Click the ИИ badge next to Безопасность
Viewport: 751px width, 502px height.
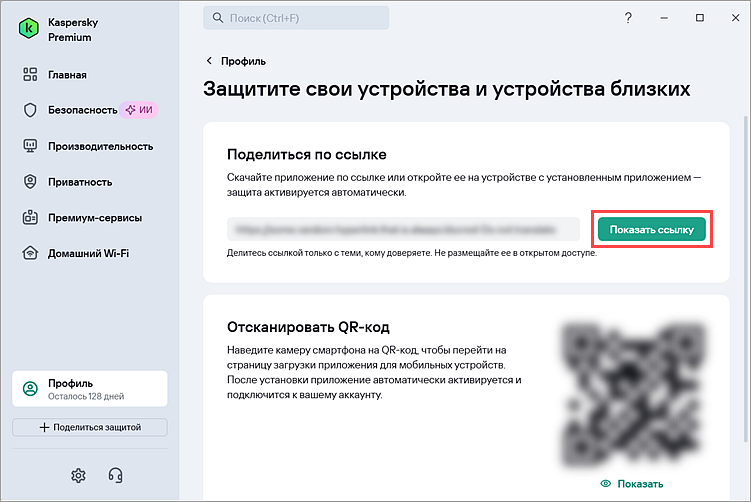[139, 110]
